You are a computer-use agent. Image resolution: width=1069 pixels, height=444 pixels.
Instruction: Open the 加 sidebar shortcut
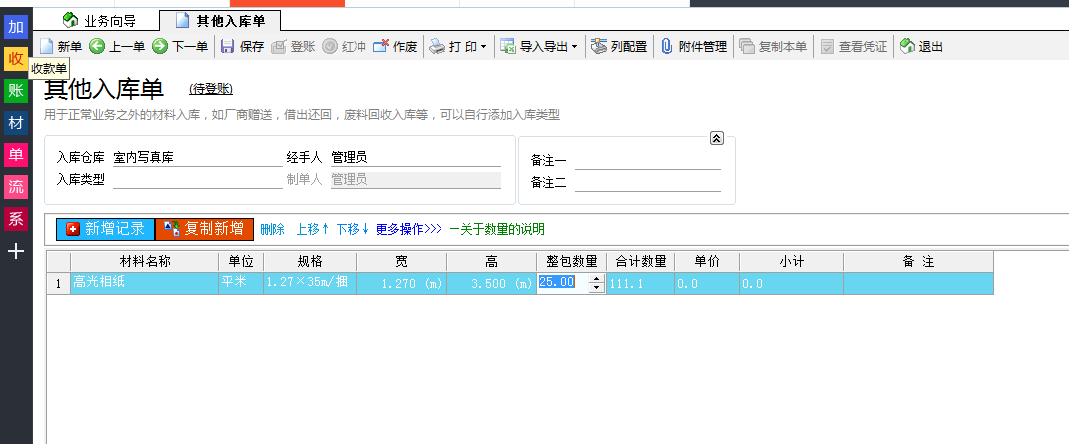(x=16, y=27)
